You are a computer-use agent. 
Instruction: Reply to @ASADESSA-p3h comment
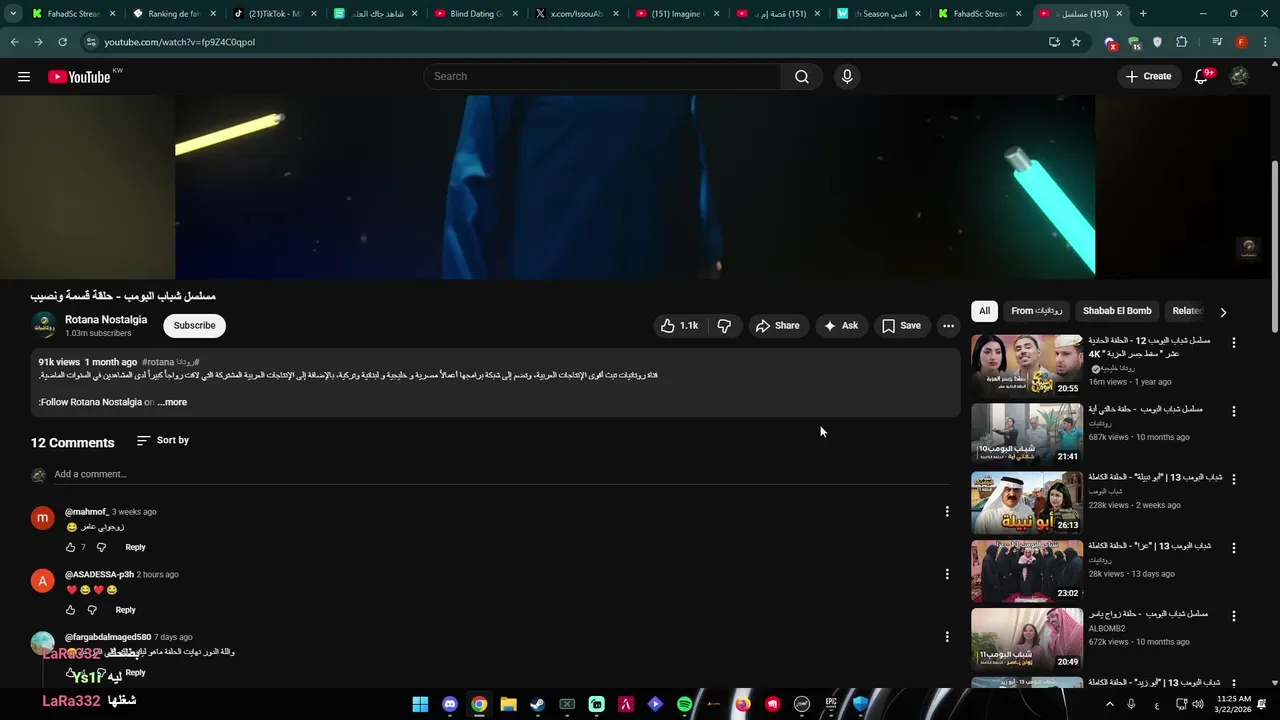(x=125, y=610)
